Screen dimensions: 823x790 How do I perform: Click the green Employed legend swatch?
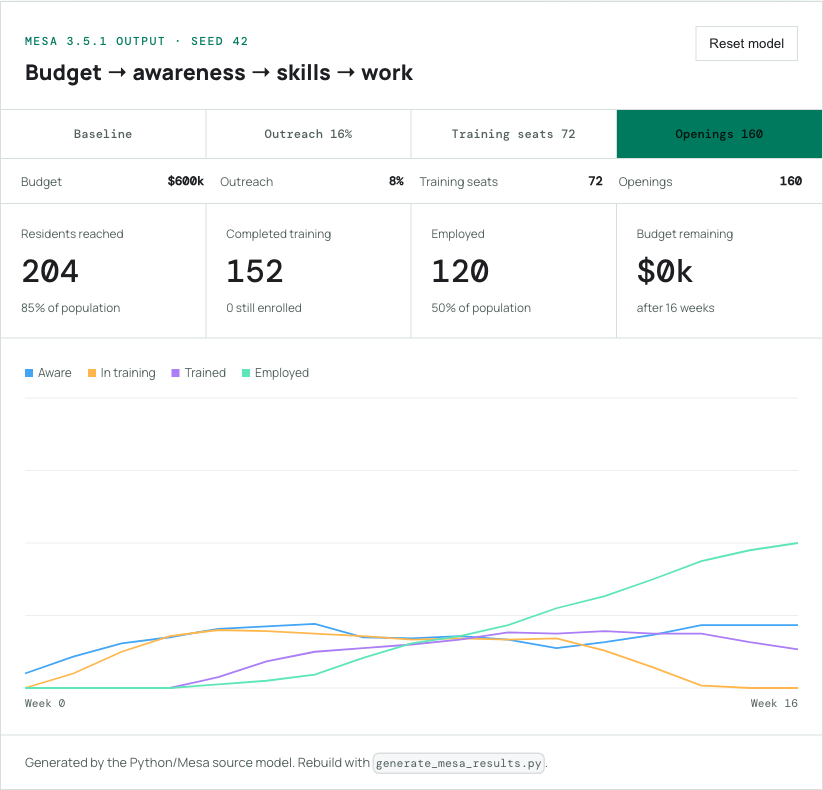point(246,373)
